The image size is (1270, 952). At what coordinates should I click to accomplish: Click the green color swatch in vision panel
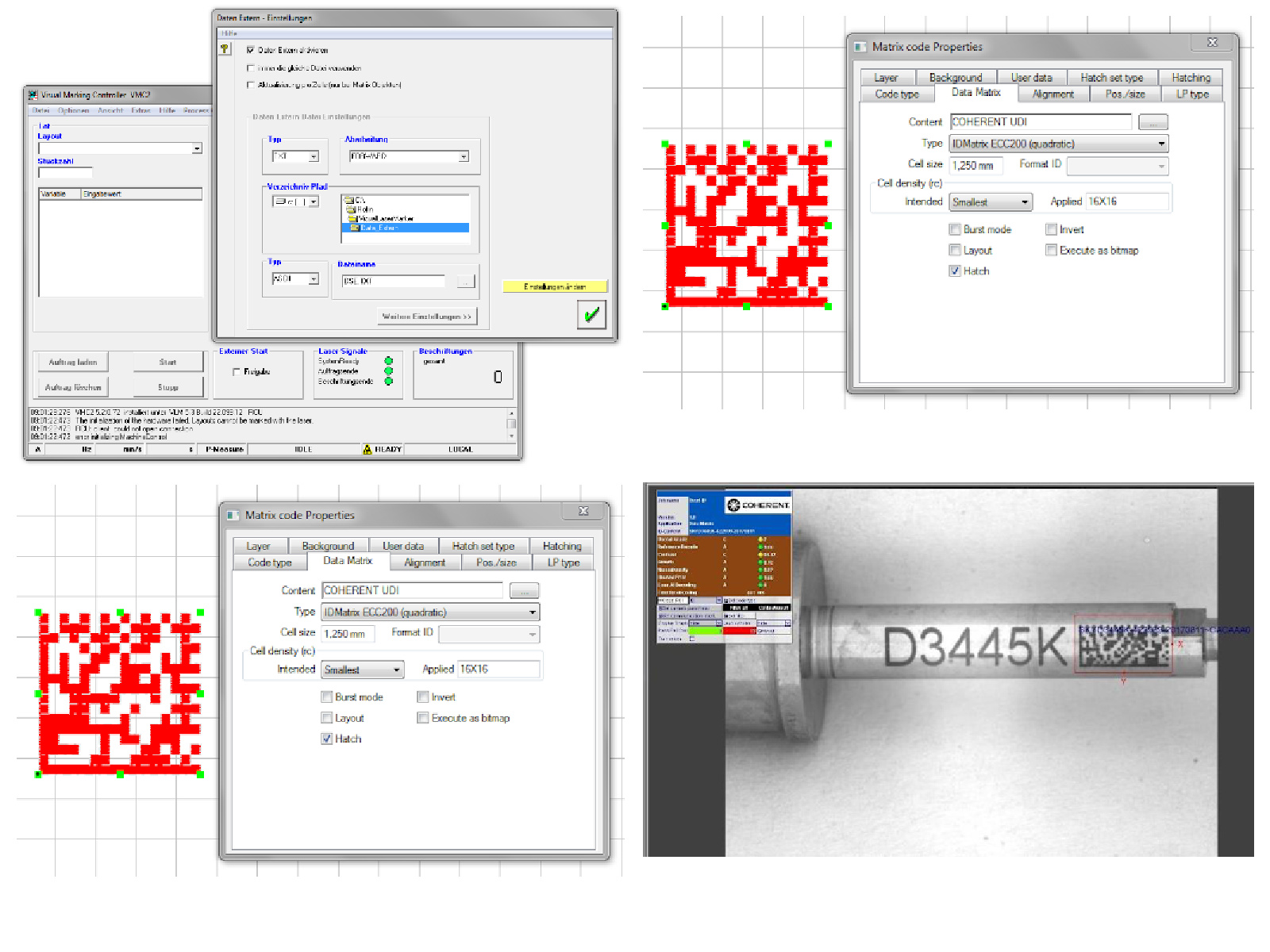[x=705, y=631]
